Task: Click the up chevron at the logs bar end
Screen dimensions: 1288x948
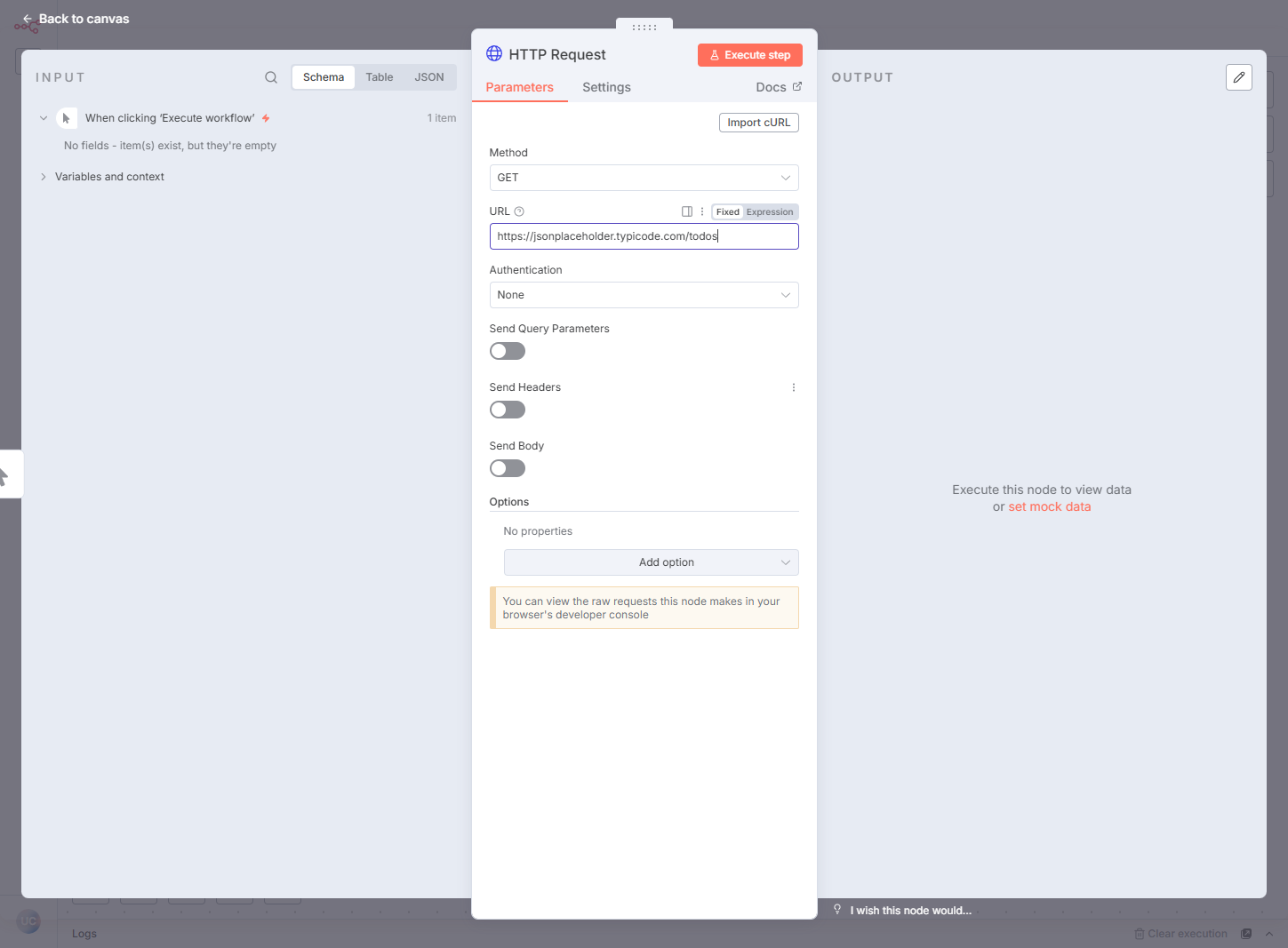Action: tap(1269, 934)
